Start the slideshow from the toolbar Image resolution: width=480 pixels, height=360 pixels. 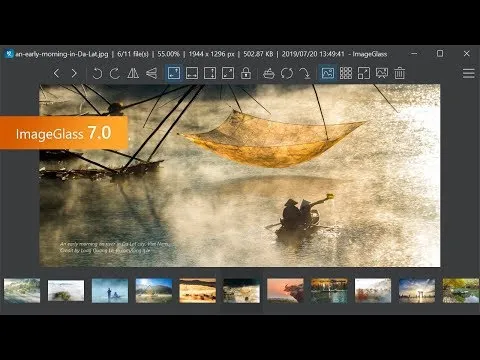[x=382, y=73]
